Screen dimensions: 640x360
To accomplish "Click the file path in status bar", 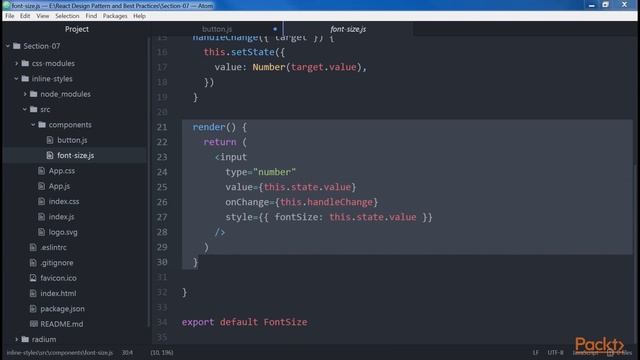I will click(60, 352).
